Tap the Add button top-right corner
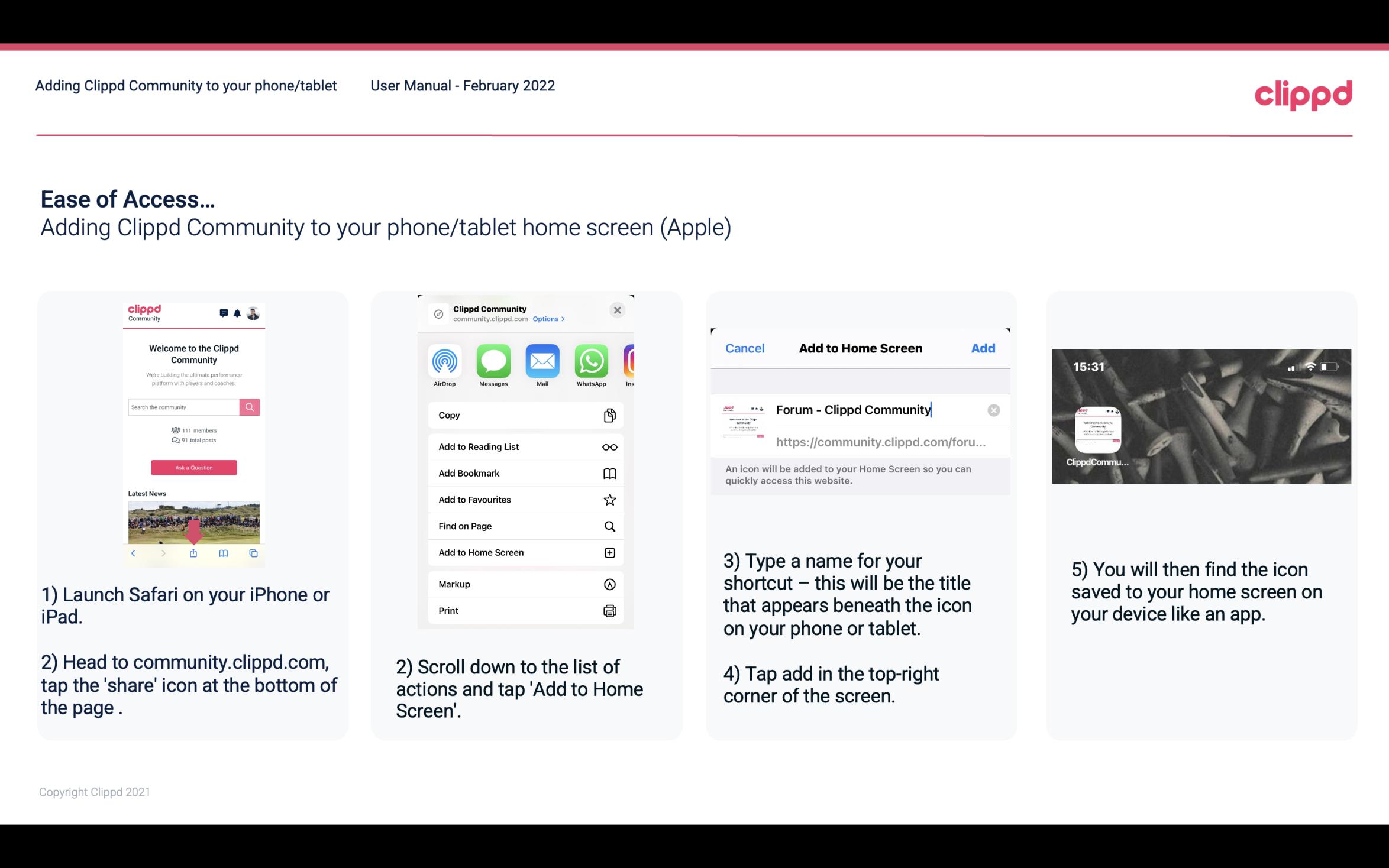The image size is (1389, 868). [983, 348]
